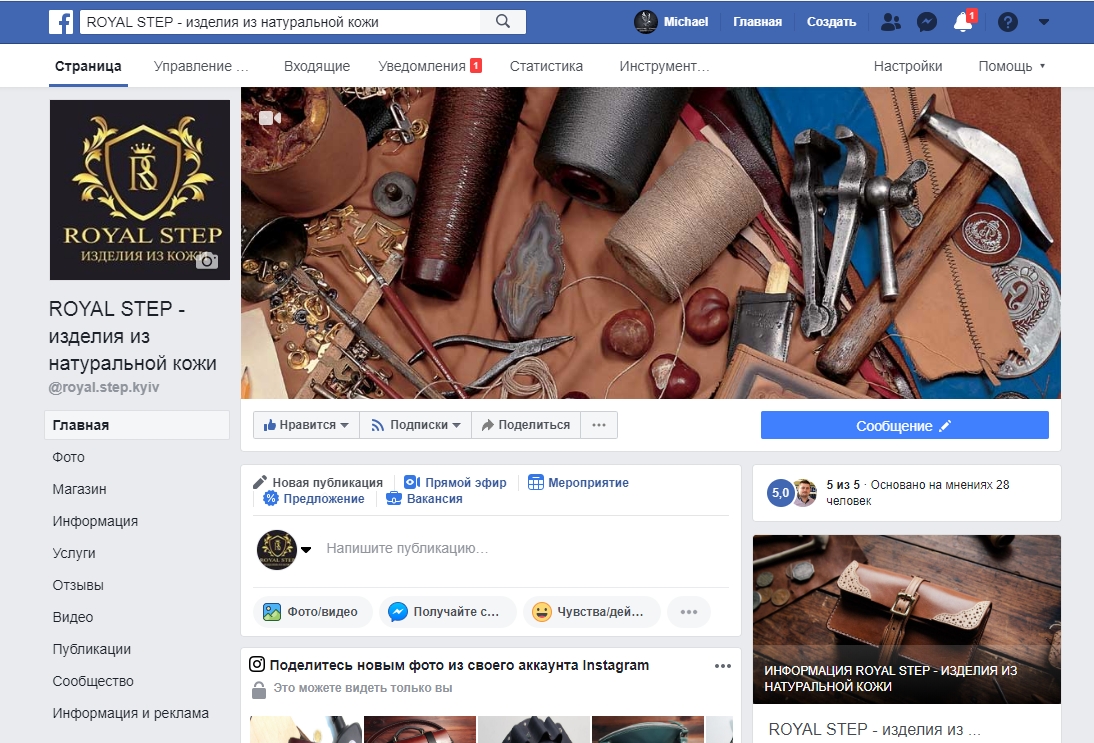Click Michael's profile avatar
This screenshot has width=1094, height=743.
tap(645, 22)
